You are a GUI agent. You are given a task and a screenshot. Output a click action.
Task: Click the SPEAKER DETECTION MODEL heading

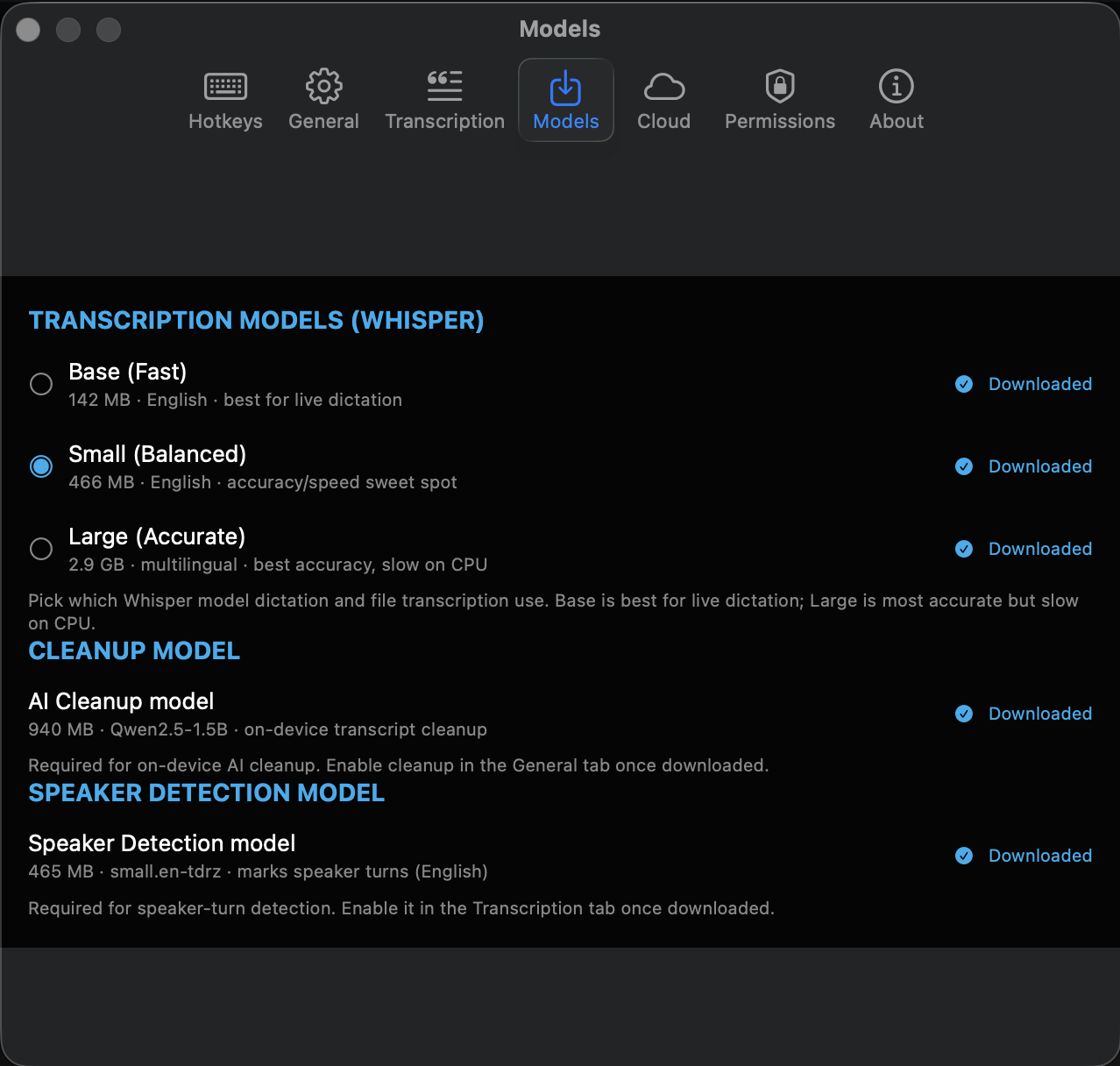click(x=207, y=792)
